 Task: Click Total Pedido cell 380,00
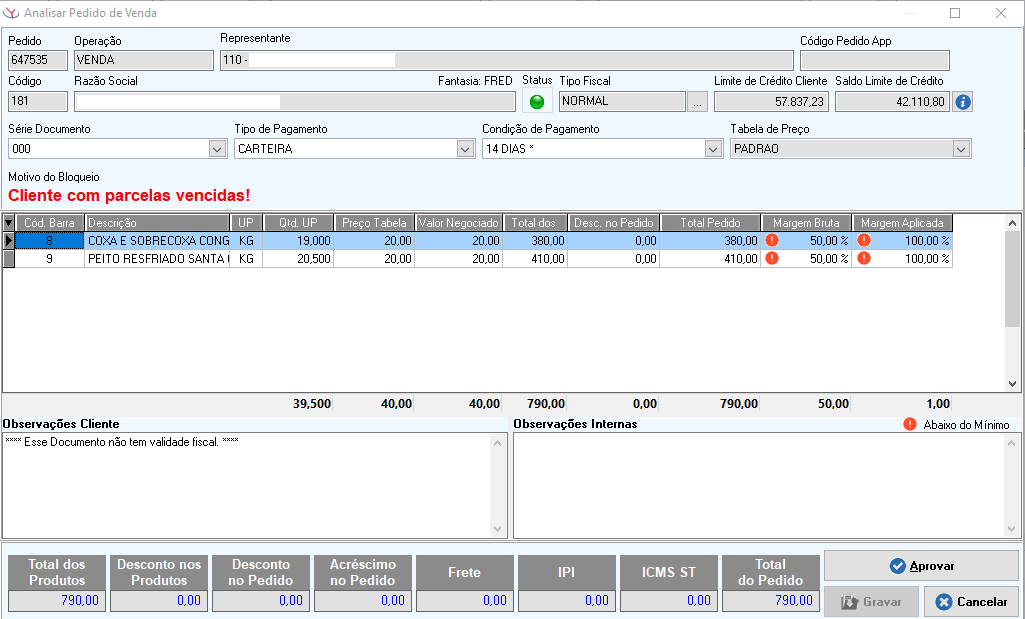click(711, 241)
